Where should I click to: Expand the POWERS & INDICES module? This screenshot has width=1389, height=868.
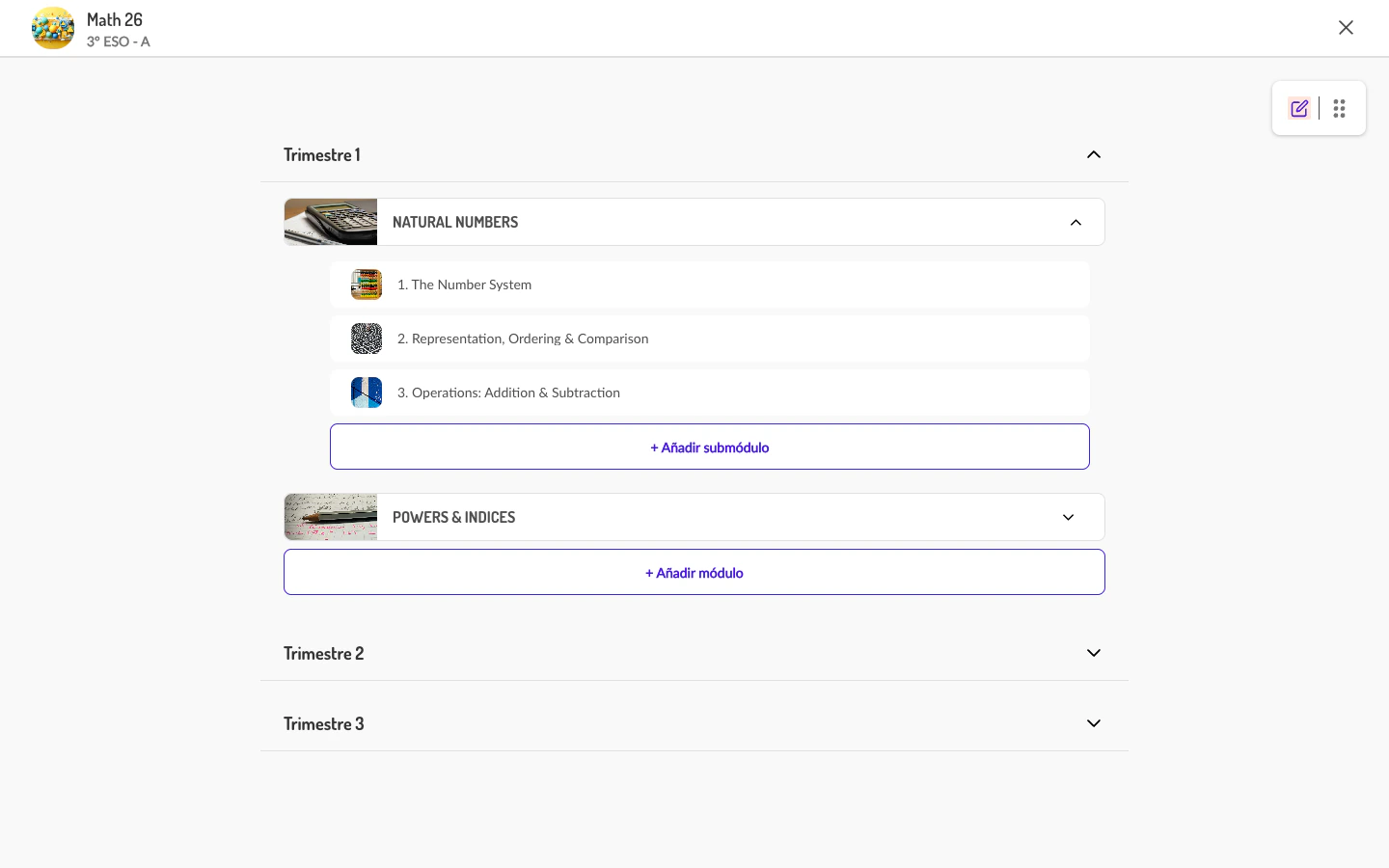(x=1068, y=517)
